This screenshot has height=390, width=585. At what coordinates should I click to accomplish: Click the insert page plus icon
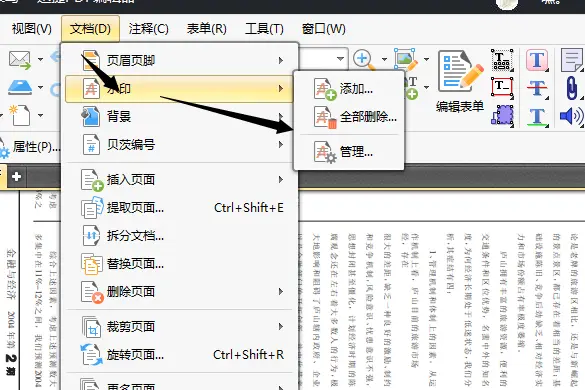click(92, 180)
